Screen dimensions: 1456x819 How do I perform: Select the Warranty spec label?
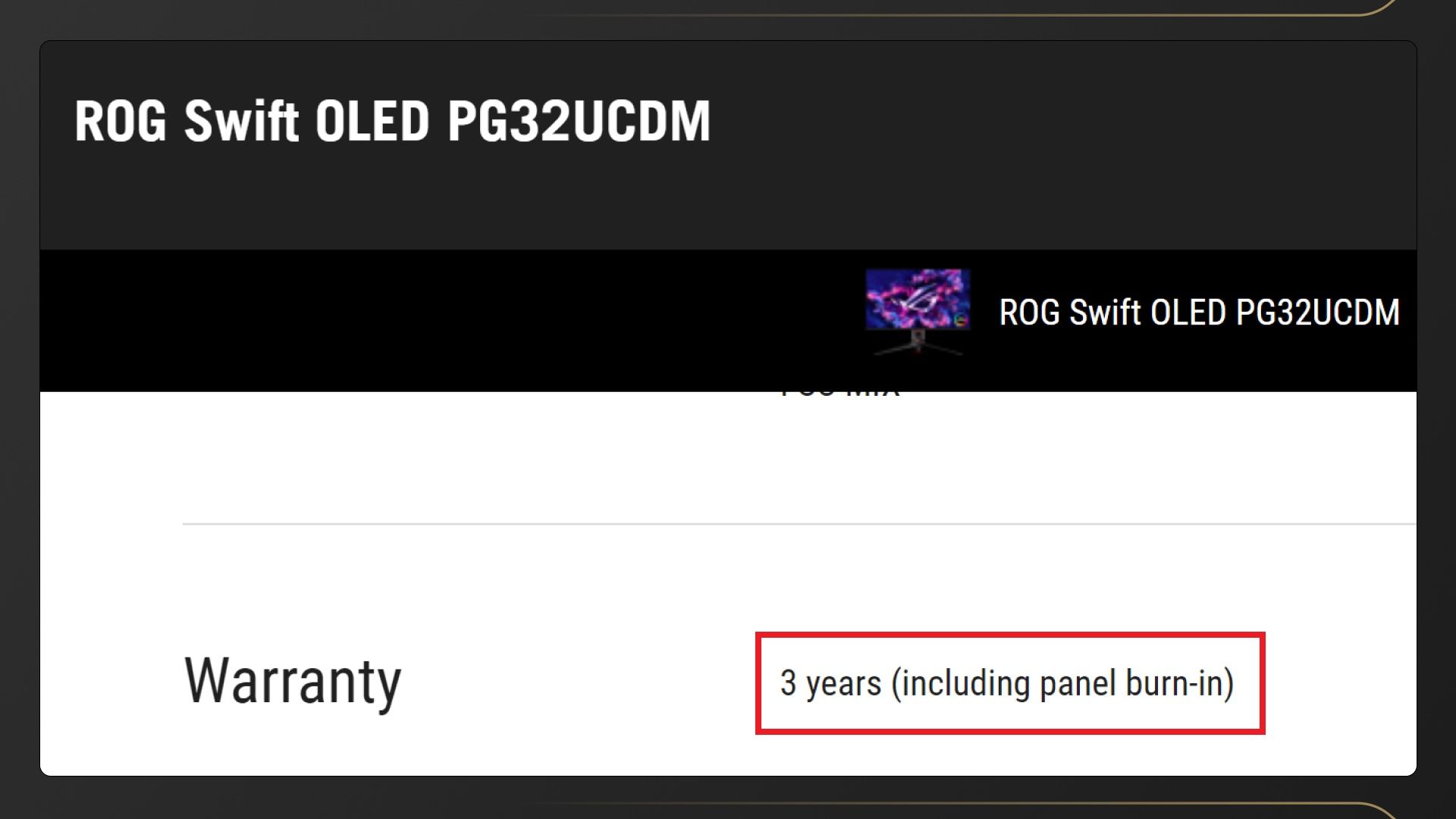point(293,681)
